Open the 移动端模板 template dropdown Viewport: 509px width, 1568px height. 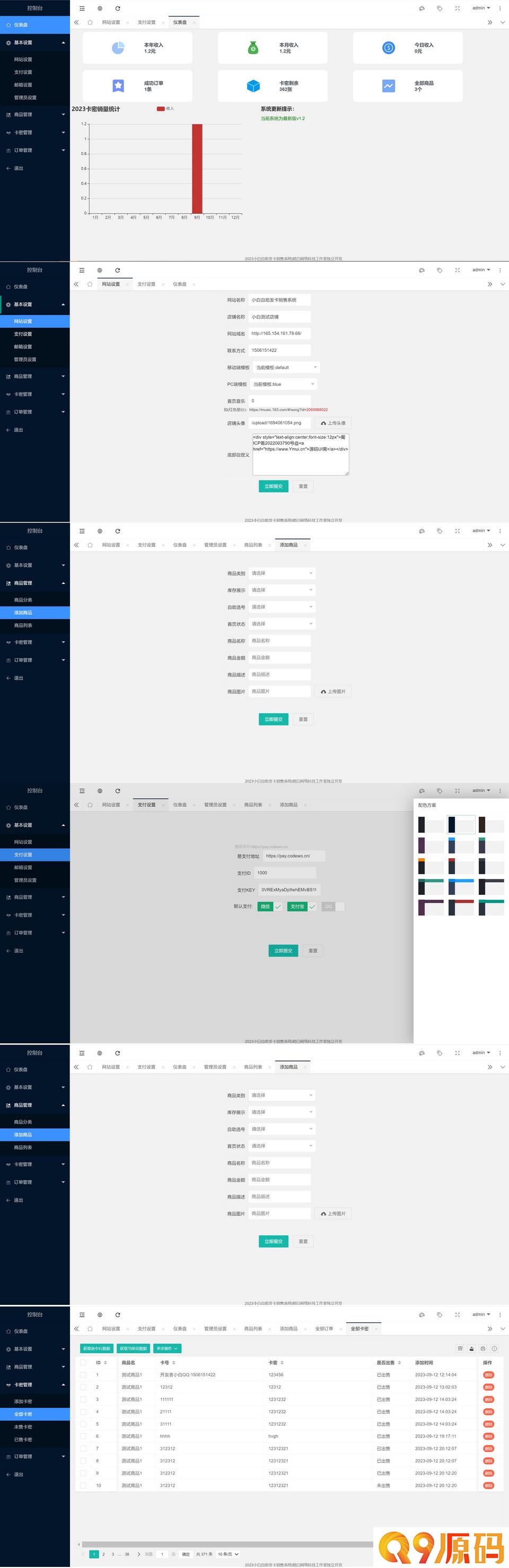click(x=286, y=367)
